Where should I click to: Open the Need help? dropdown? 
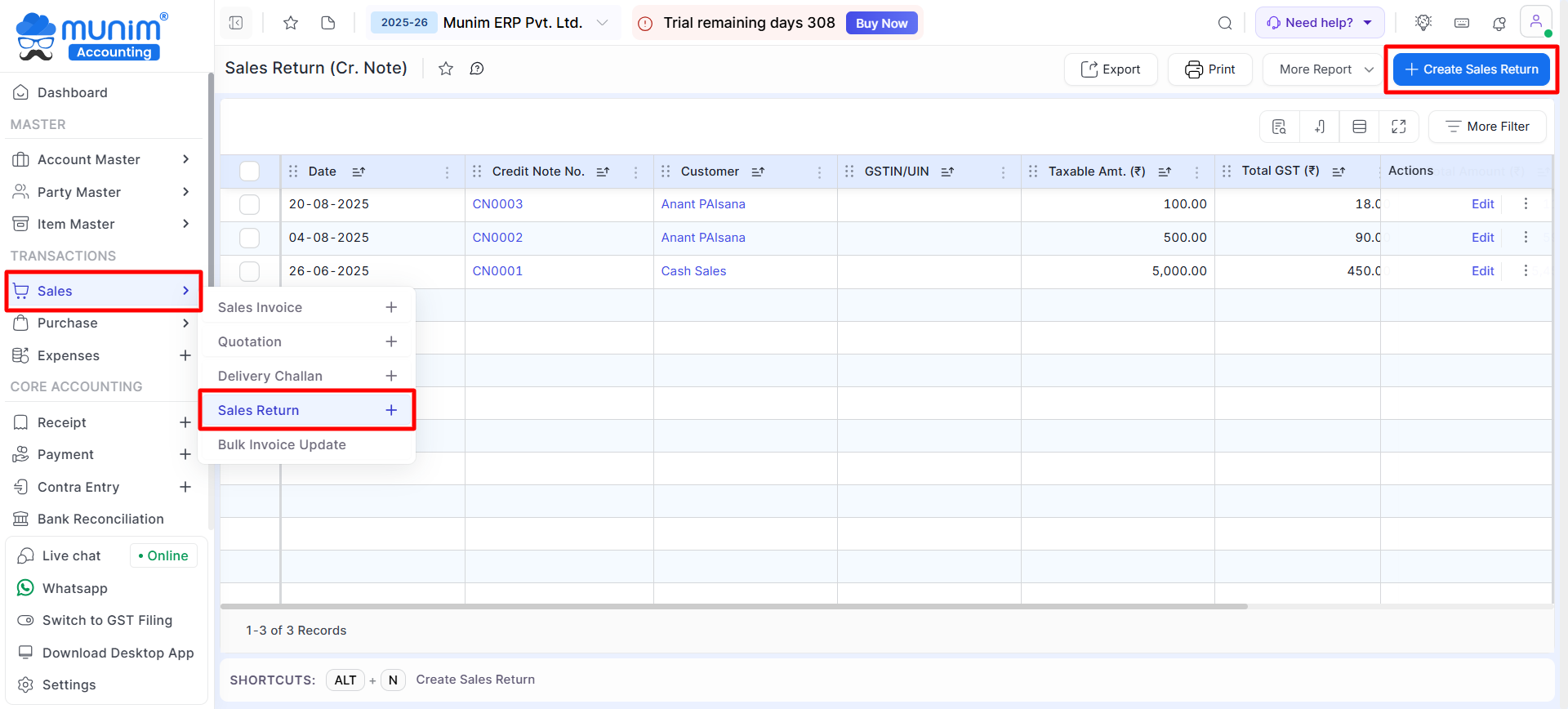[1319, 23]
